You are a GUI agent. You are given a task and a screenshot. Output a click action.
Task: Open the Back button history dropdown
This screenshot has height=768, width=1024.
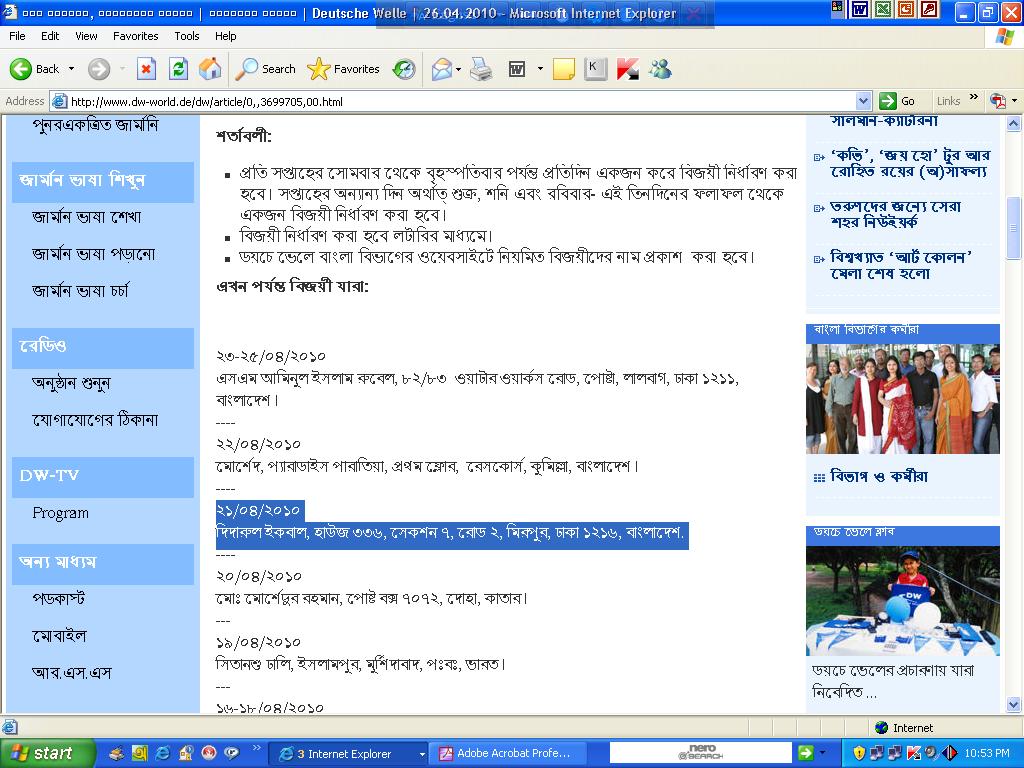[x=71, y=69]
